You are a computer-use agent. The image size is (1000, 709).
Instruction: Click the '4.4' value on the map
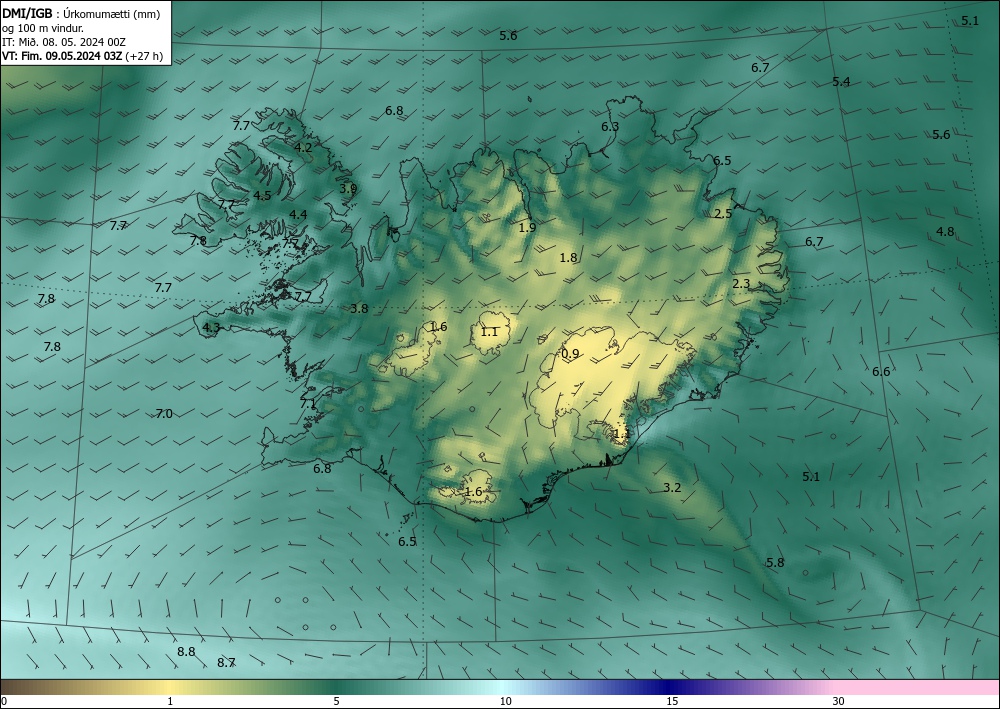pos(298,214)
